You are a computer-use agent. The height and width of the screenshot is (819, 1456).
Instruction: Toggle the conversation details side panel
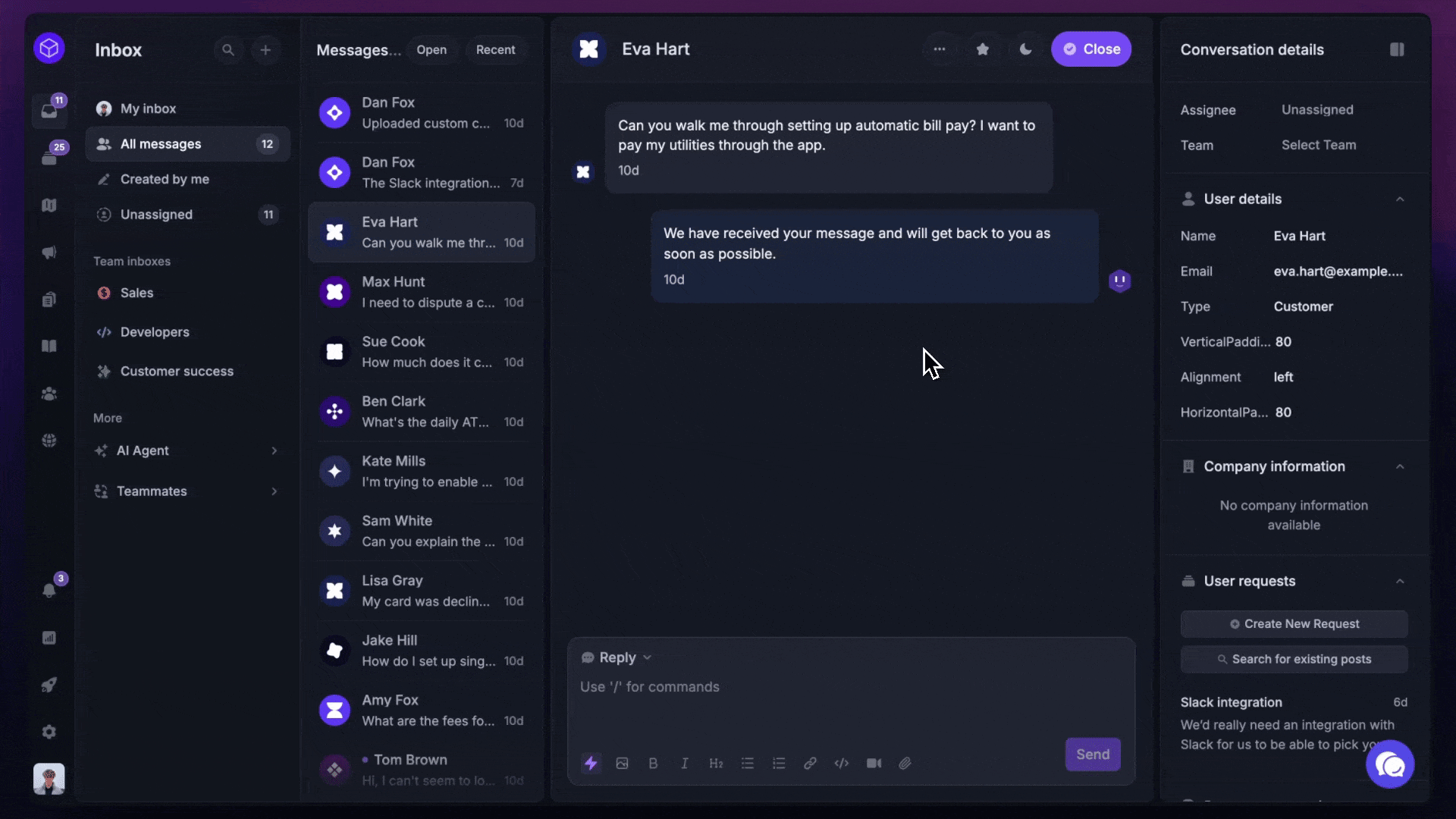(x=1397, y=49)
